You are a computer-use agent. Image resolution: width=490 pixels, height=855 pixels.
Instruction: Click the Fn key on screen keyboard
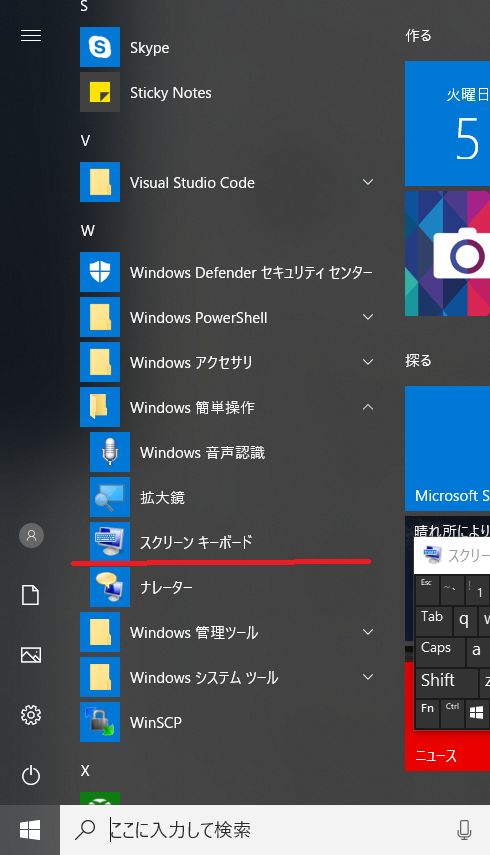427,714
